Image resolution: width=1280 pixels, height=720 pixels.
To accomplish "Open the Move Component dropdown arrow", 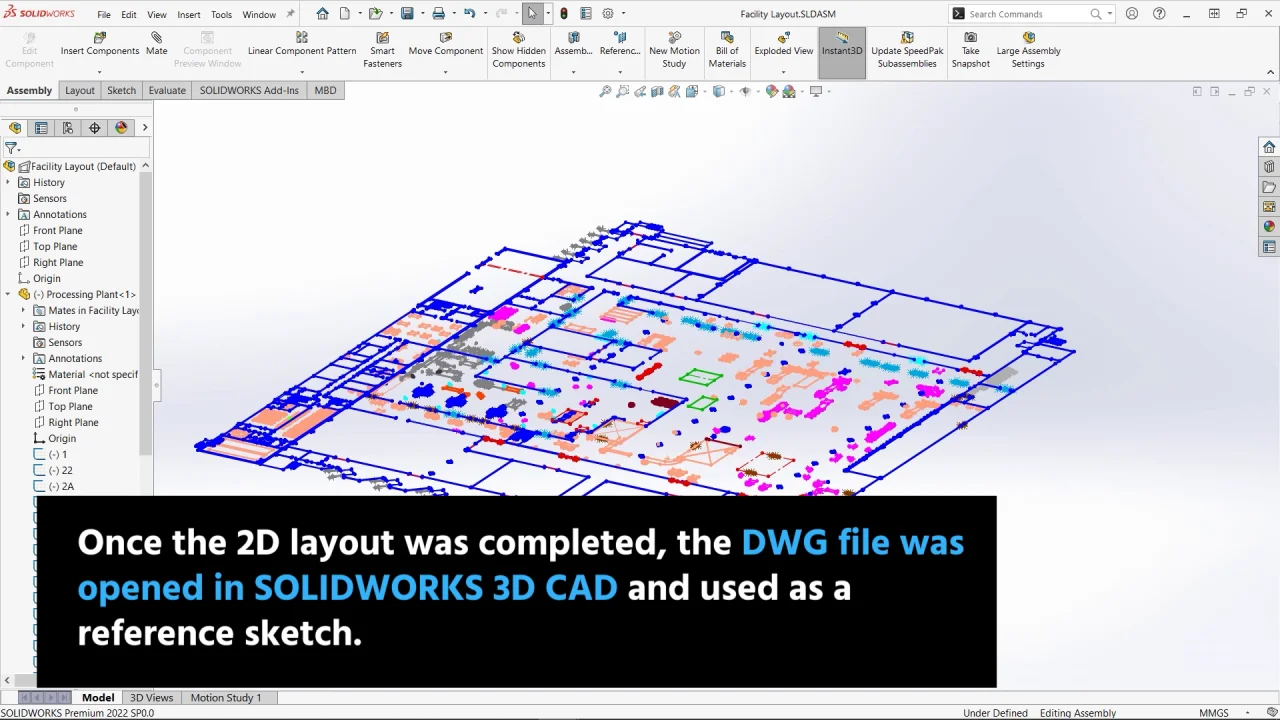I will click(x=446, y=72).
